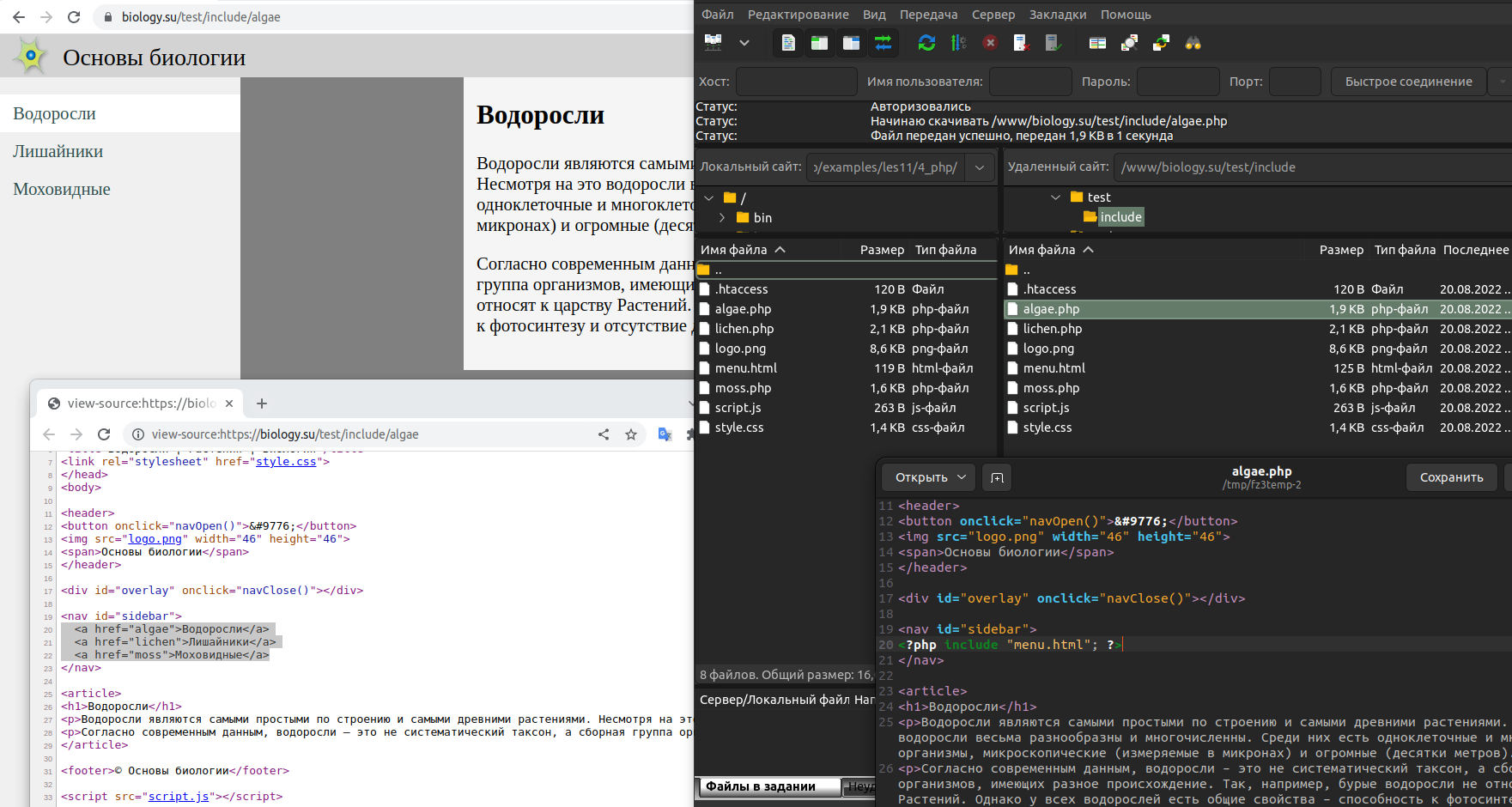Open the Закладки menu
Viewport: 1512px width, 807px height.
point(1058,15)
